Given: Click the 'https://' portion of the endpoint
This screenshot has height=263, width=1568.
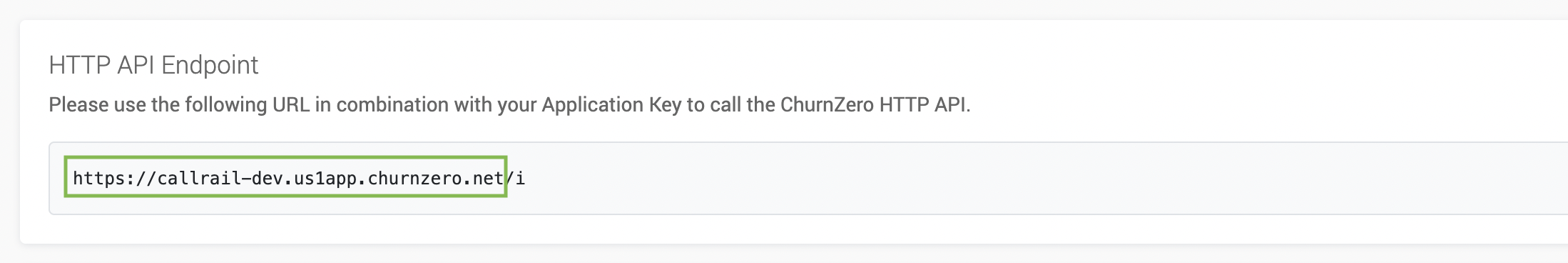Looking at the screenshot, I should 115,178.
